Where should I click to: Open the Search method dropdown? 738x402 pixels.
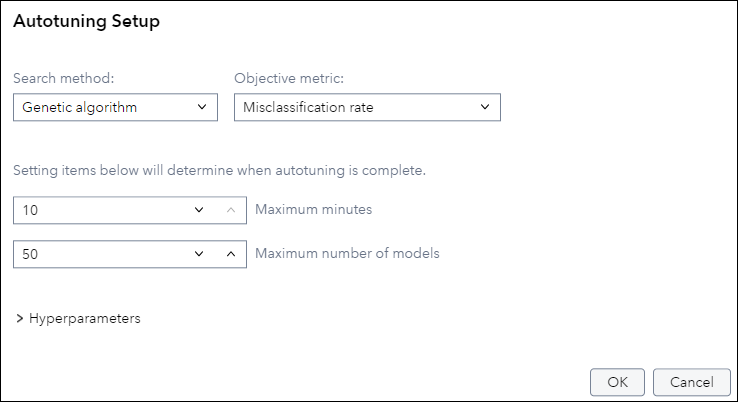pyautogui.click(x=115, y=107)
